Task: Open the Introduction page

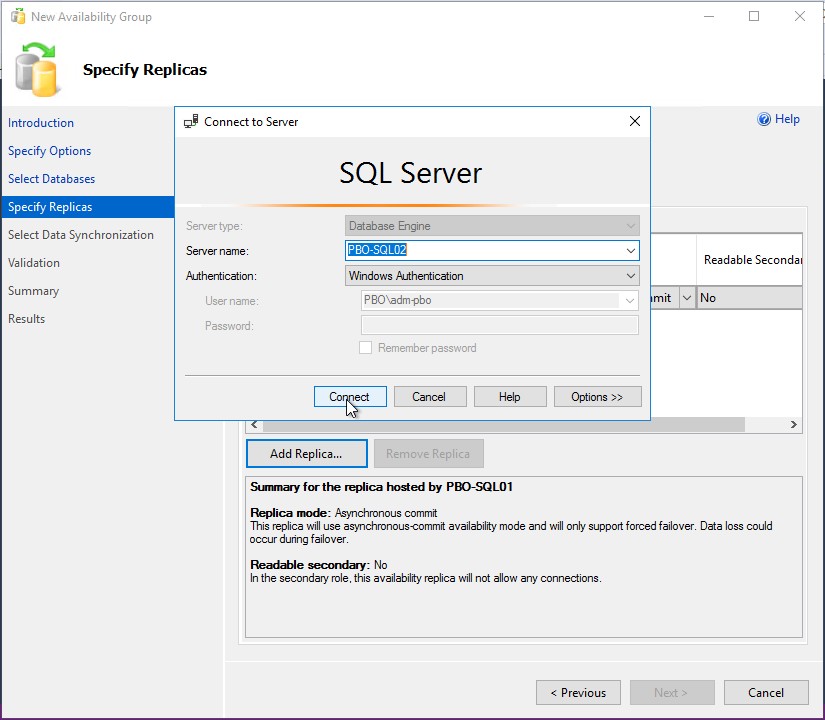Action: [41, 123]
